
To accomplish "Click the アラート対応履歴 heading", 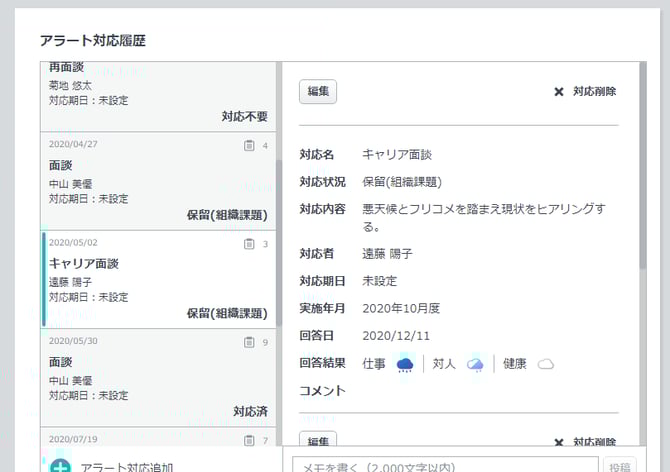I will [93, 41].
